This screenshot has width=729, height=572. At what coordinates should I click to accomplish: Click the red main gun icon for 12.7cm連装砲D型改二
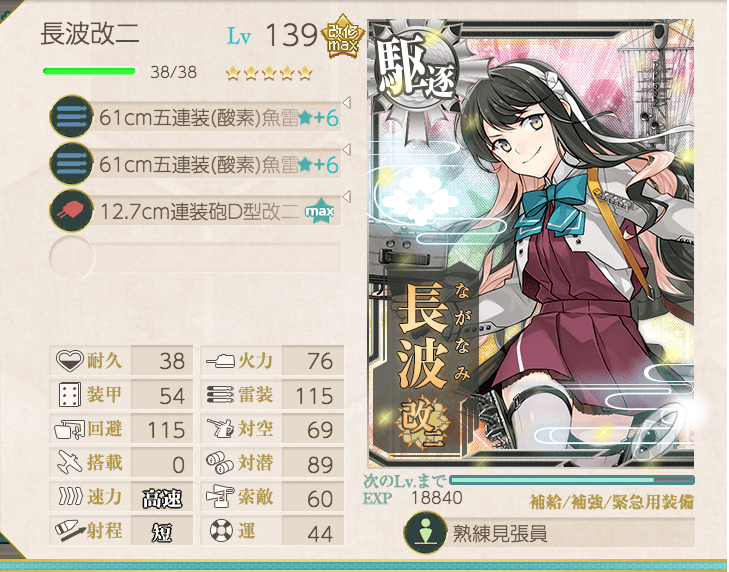tap(71, 212)
